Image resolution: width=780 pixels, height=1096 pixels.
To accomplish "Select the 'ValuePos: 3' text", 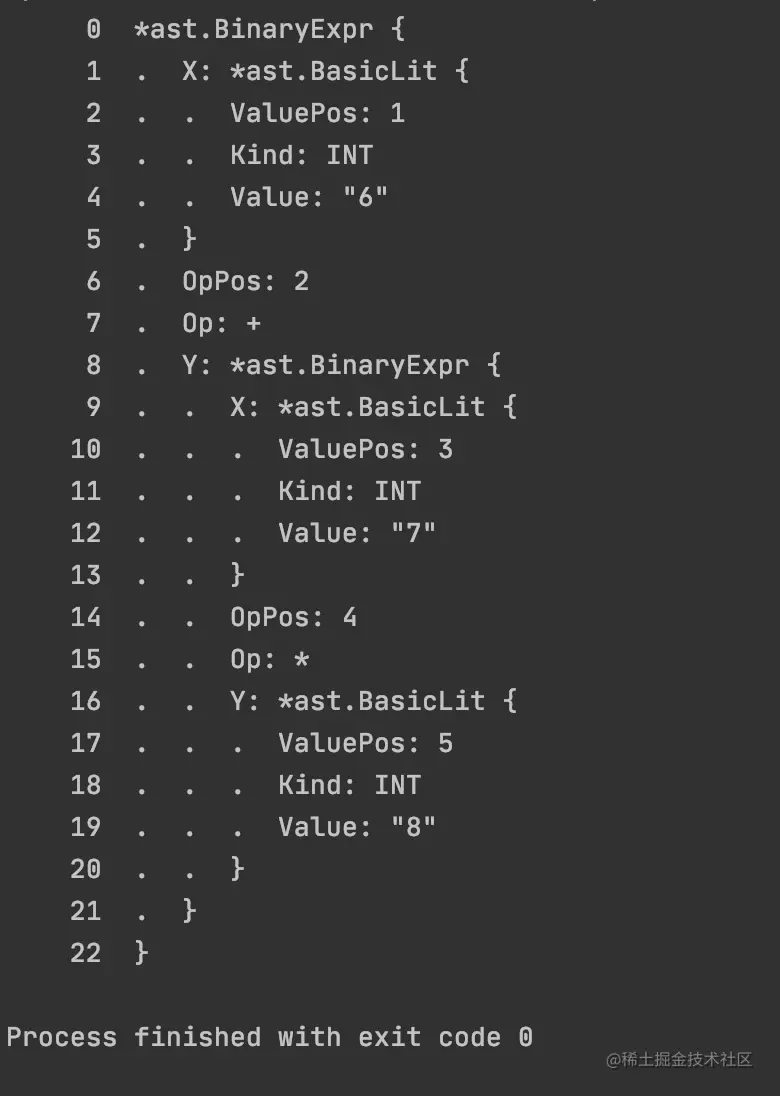I will click(366, 449).
